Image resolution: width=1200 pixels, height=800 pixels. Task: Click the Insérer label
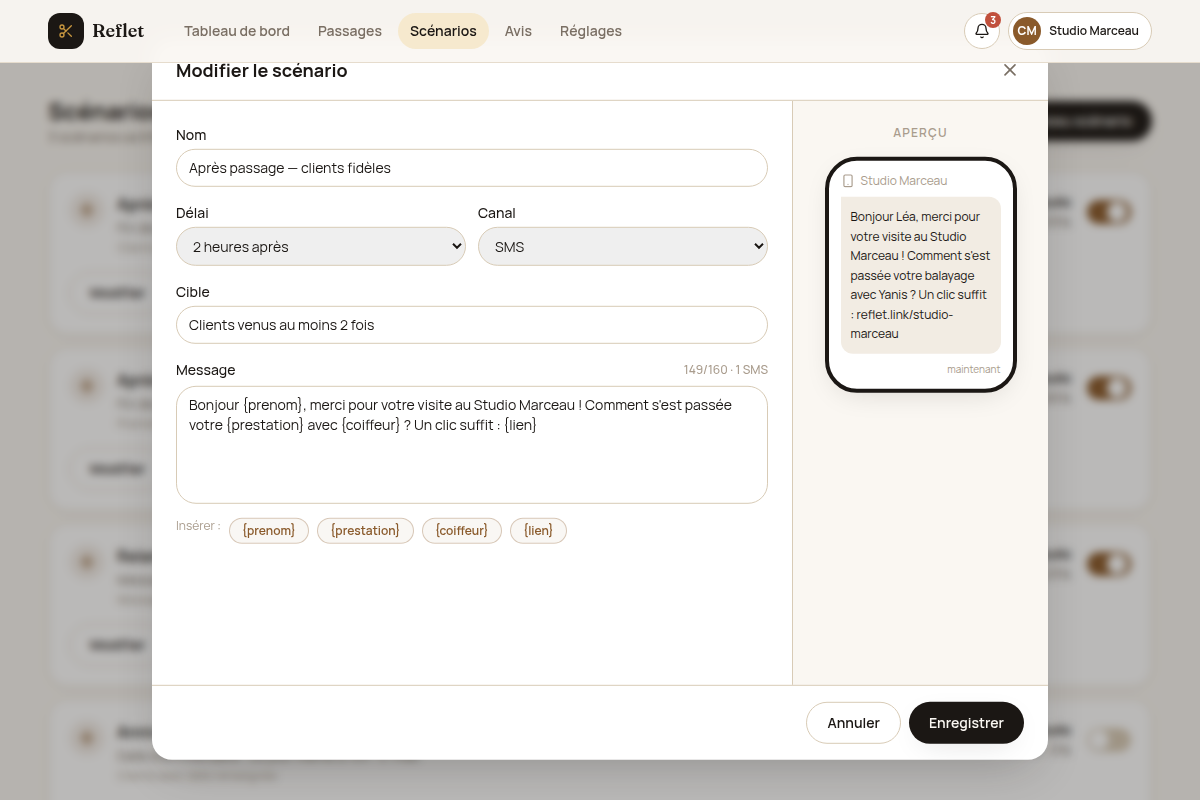(x=198, y=525)
